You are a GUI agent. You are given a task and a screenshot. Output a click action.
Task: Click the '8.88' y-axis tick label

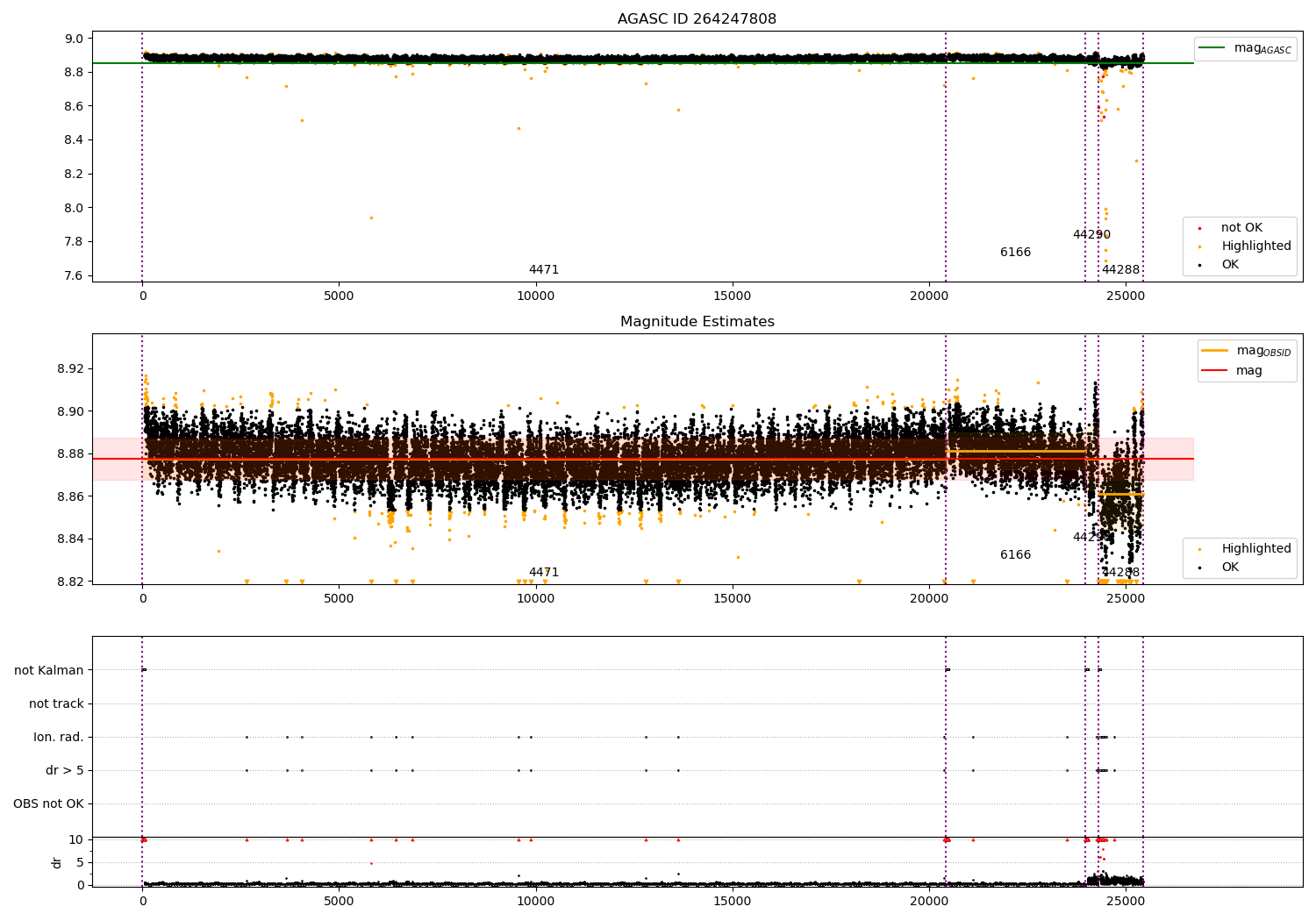pyautogui.click(x=72, y=453)
